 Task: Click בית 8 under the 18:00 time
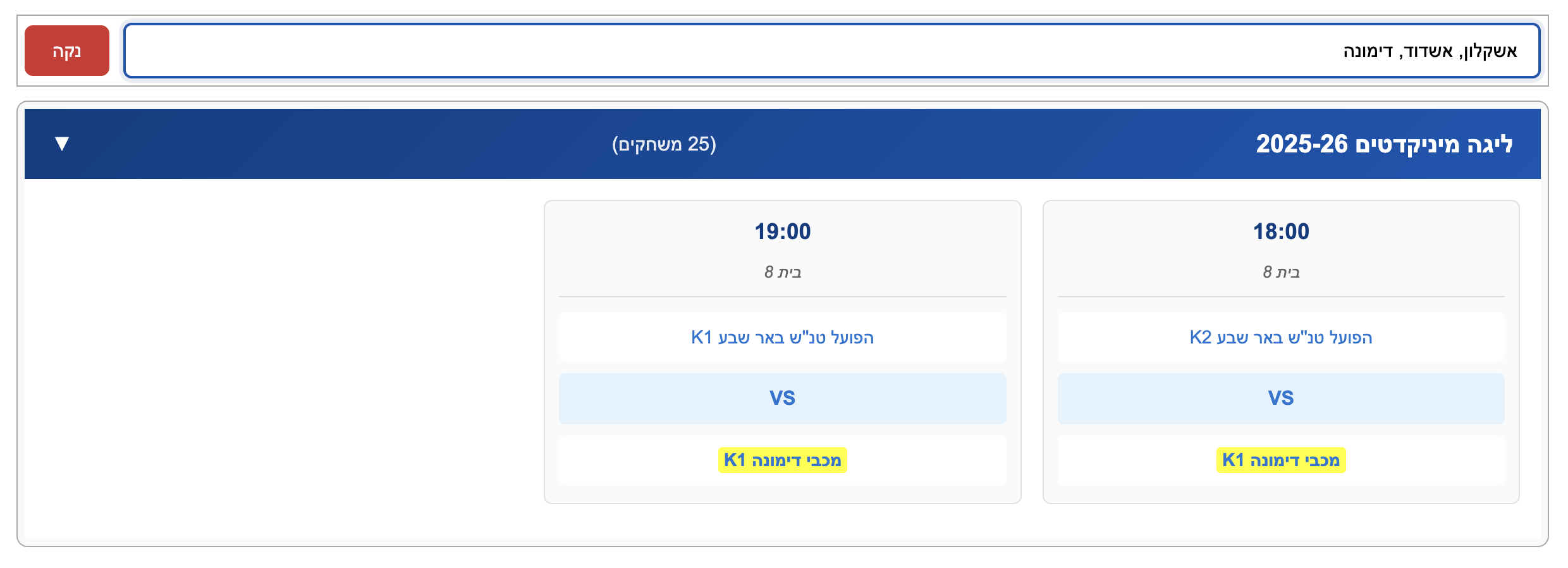click(x=1281, y=272)
